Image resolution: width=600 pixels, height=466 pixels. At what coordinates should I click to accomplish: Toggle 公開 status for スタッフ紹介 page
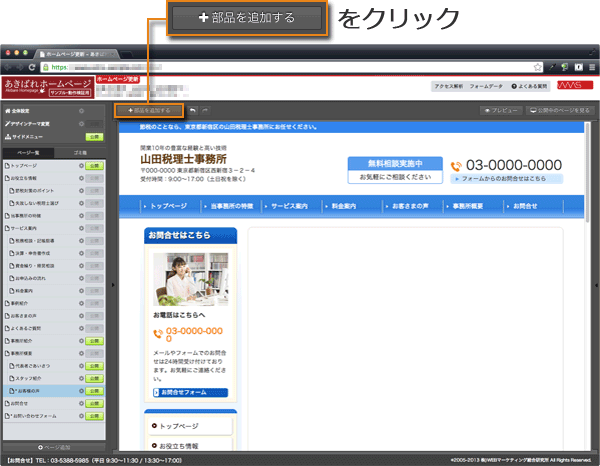[93, 380]
